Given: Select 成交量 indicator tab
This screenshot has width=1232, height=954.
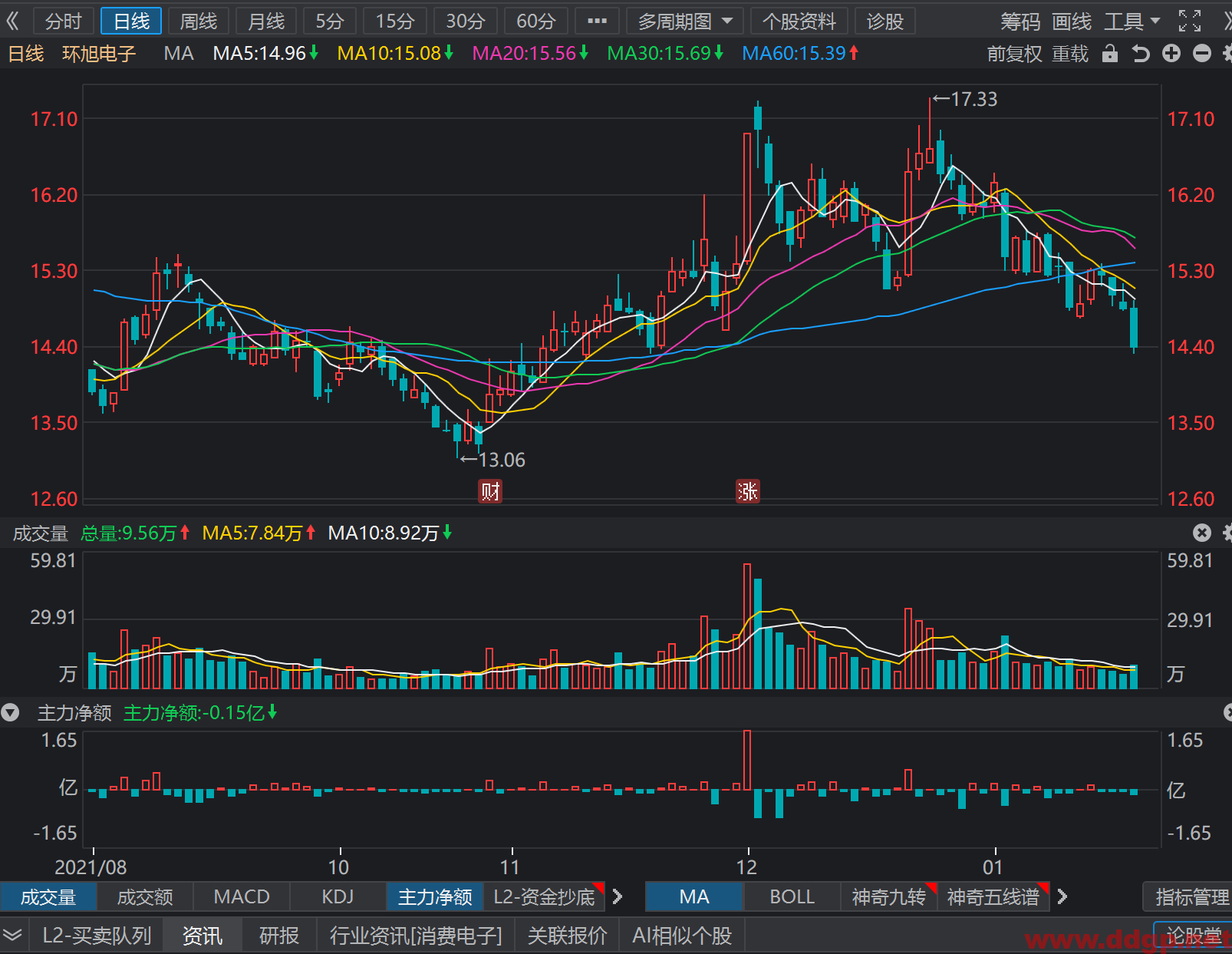Looking at the screenshot, I should click(48, 896).
